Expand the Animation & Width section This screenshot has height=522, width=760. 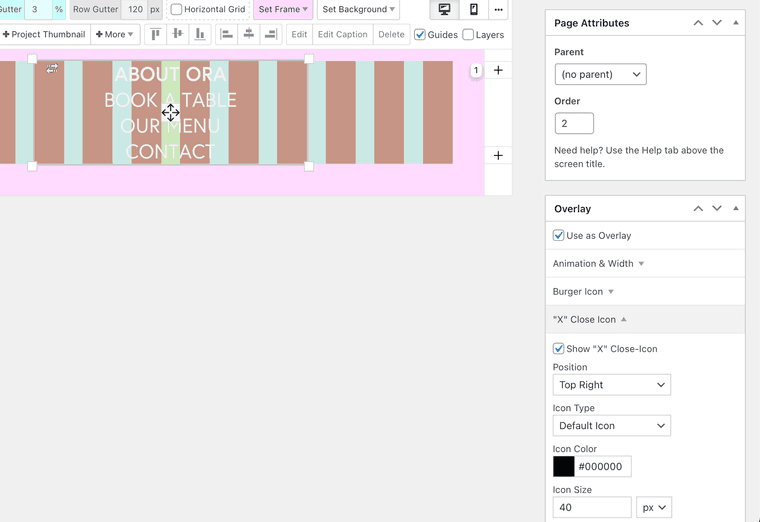(598, 264)
